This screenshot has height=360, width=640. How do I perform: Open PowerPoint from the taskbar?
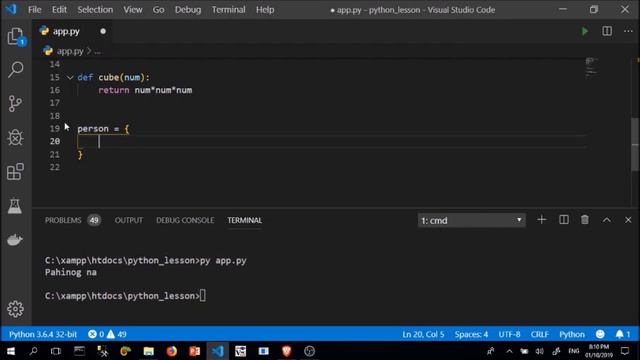point(195,351)
